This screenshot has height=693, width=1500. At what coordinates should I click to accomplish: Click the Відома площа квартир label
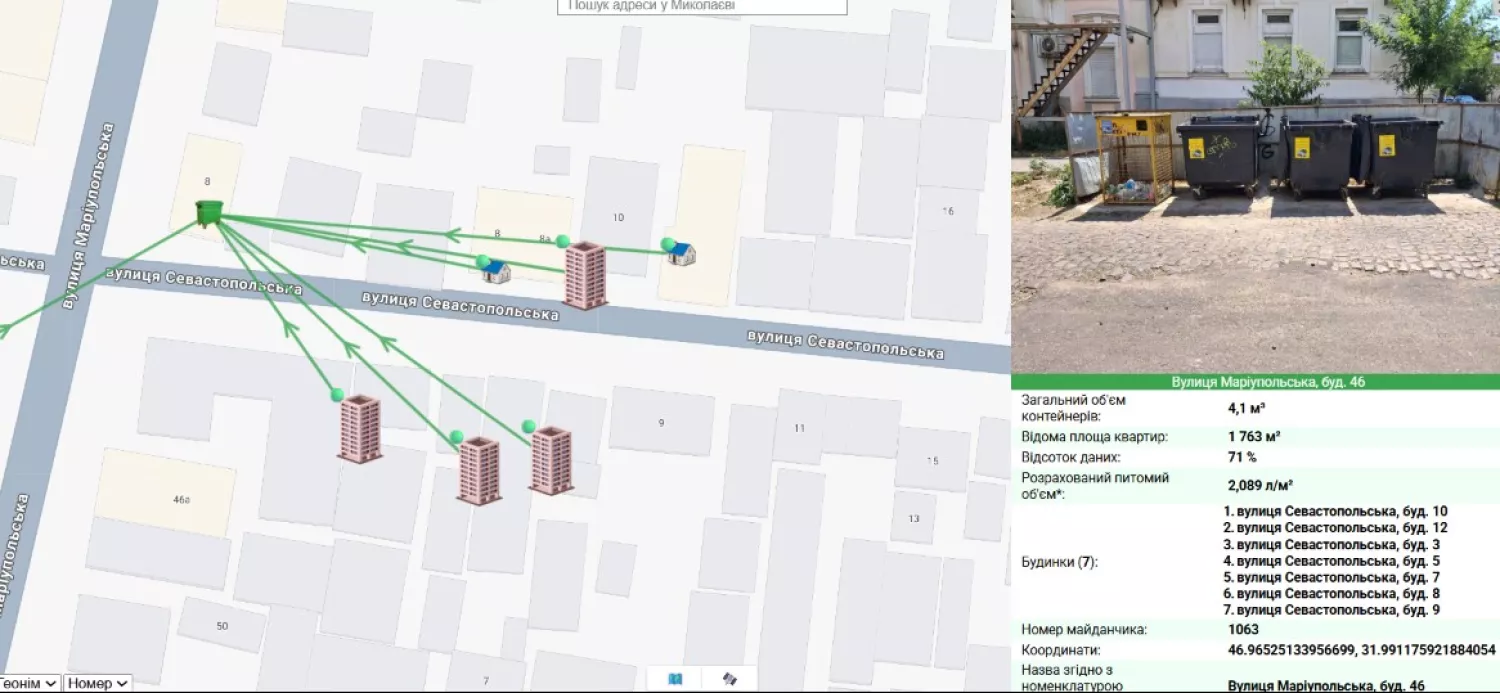coord(1094,436)
